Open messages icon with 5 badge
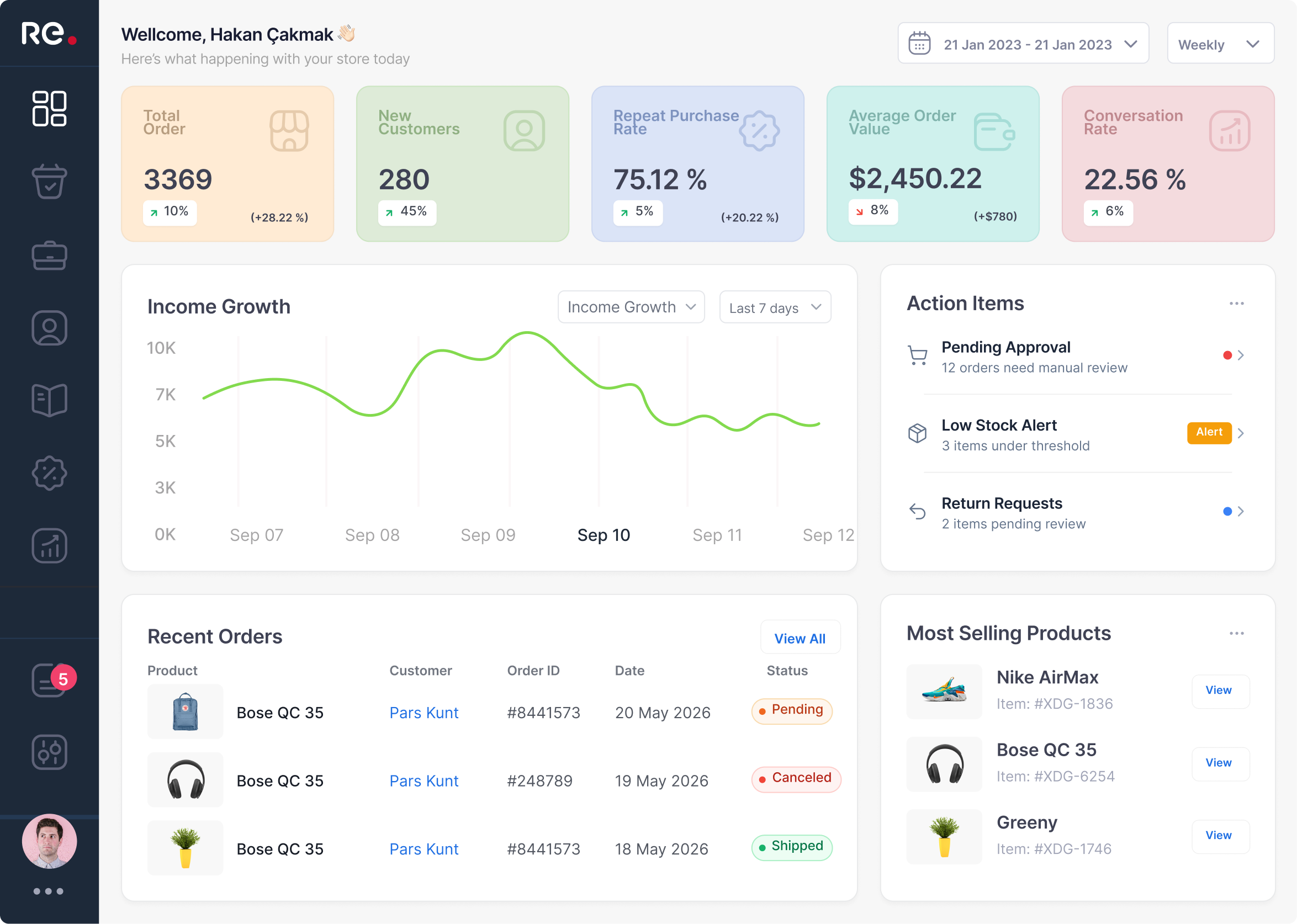This screenshot has height=924, width=1297. coord(53,679)
